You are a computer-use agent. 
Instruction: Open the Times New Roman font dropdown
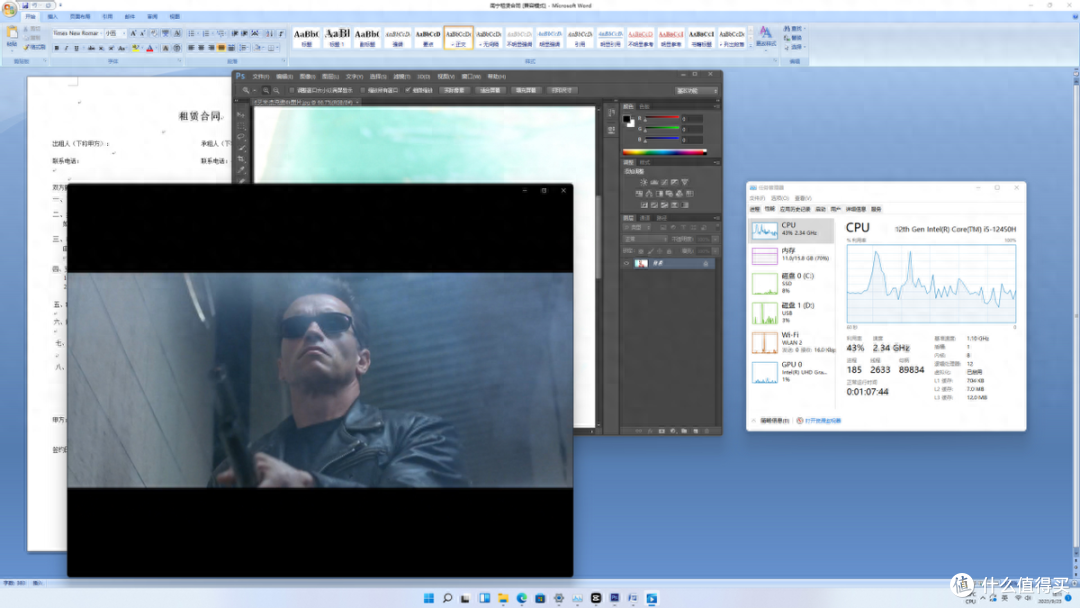pyautogui.click(x=76, y=33)
